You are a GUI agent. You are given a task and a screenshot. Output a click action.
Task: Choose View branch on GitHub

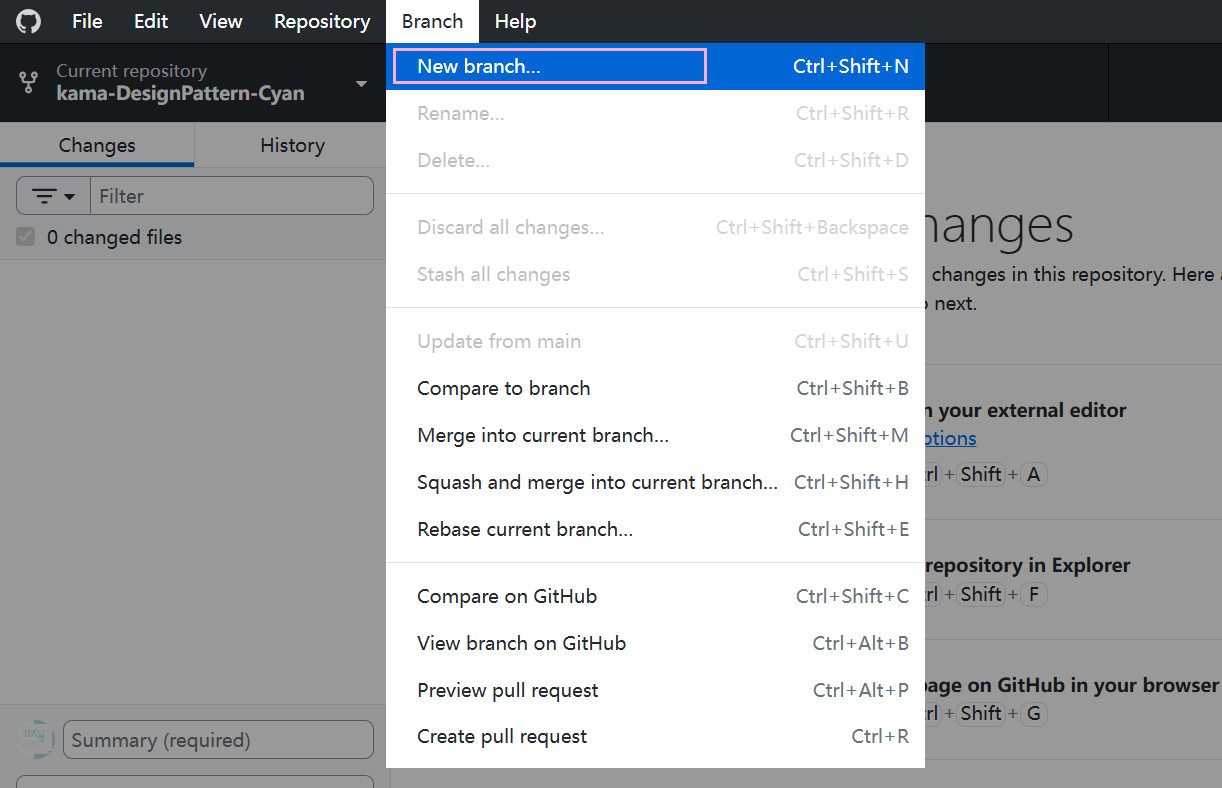tap(655, 643)
